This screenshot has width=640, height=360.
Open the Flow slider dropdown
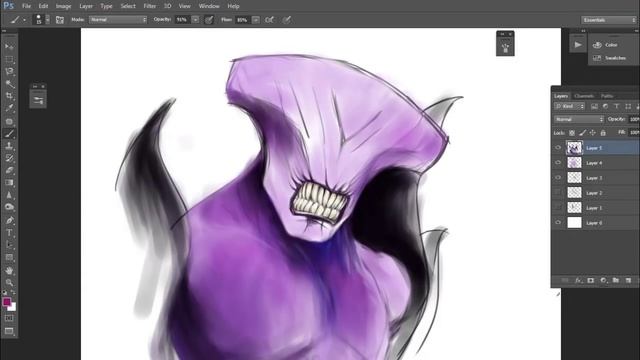256,20
